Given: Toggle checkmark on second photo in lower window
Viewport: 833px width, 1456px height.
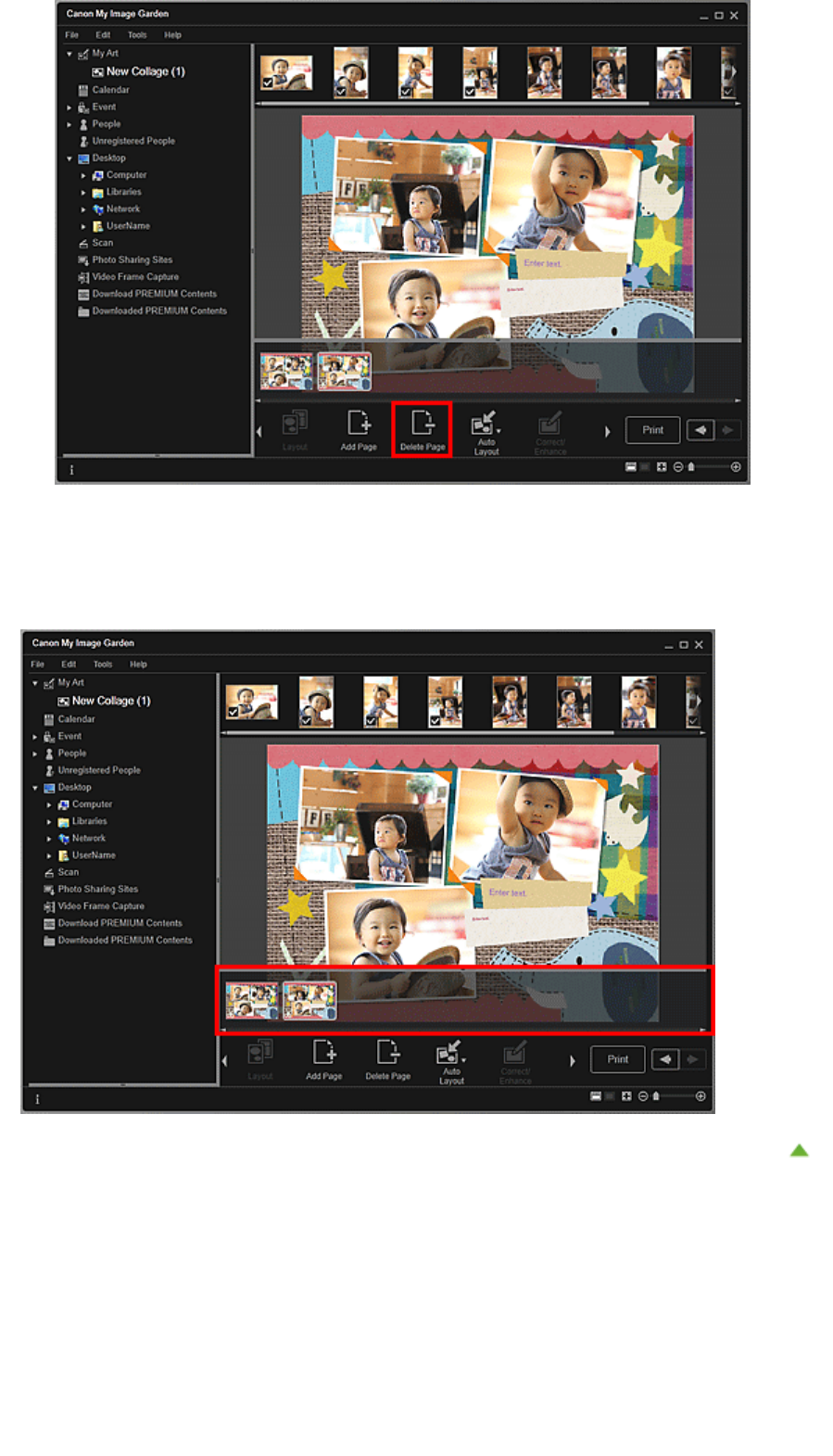Looking at the screenshot, I should click(x=307, y=721).
